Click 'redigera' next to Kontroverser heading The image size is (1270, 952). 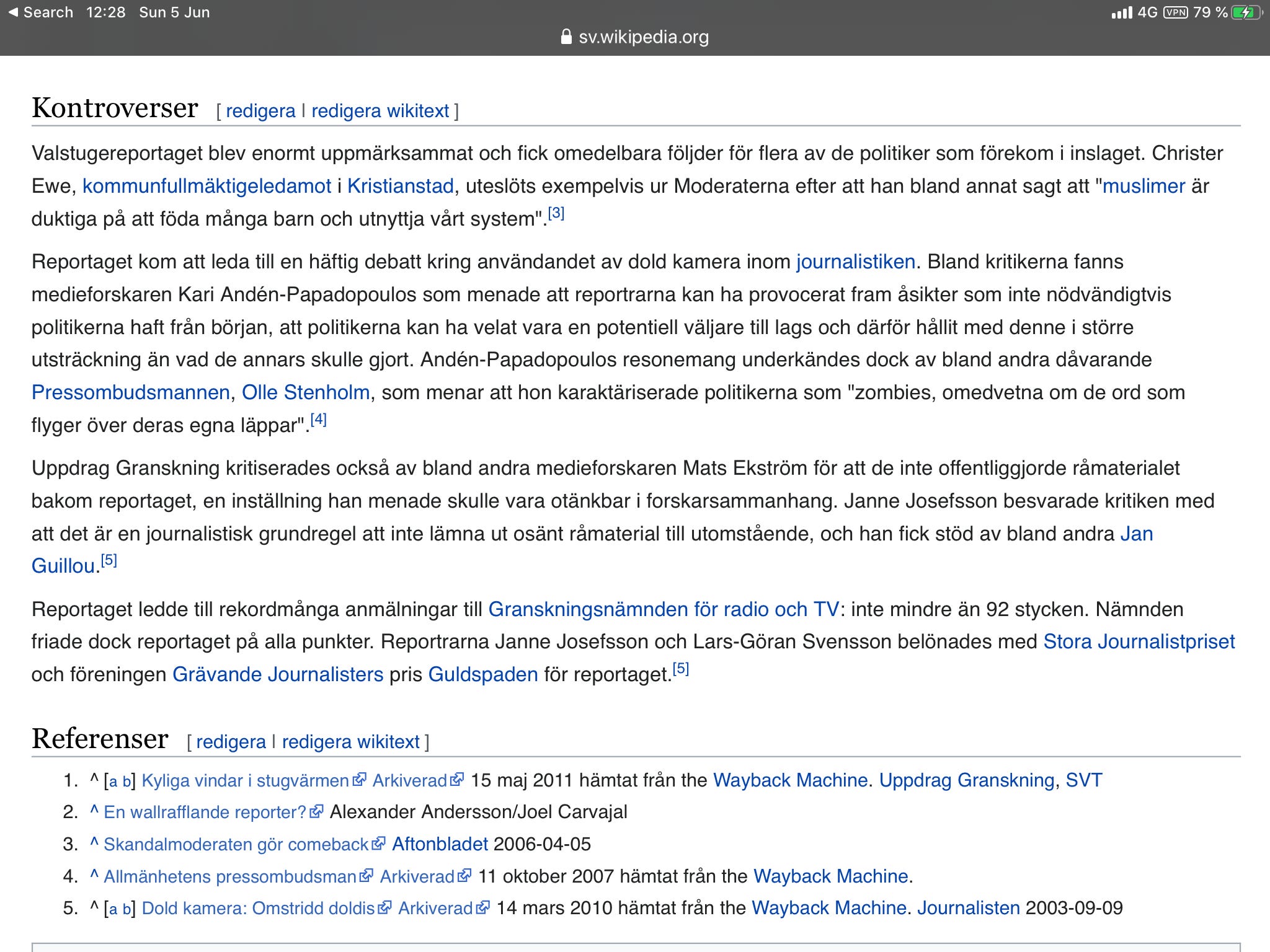[260, 111]
